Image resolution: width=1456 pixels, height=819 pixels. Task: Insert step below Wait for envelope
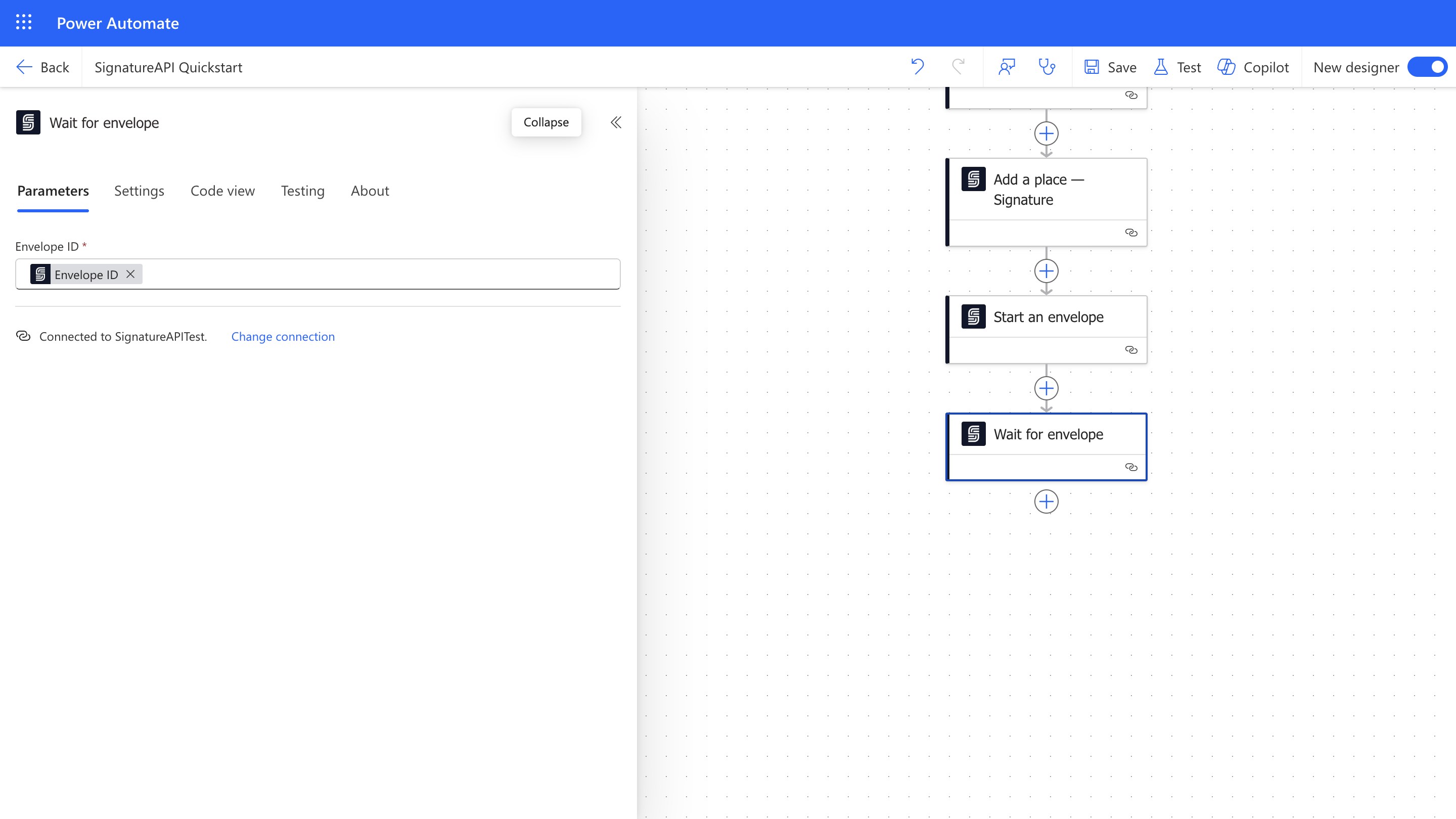click(x=1046, y=502)
